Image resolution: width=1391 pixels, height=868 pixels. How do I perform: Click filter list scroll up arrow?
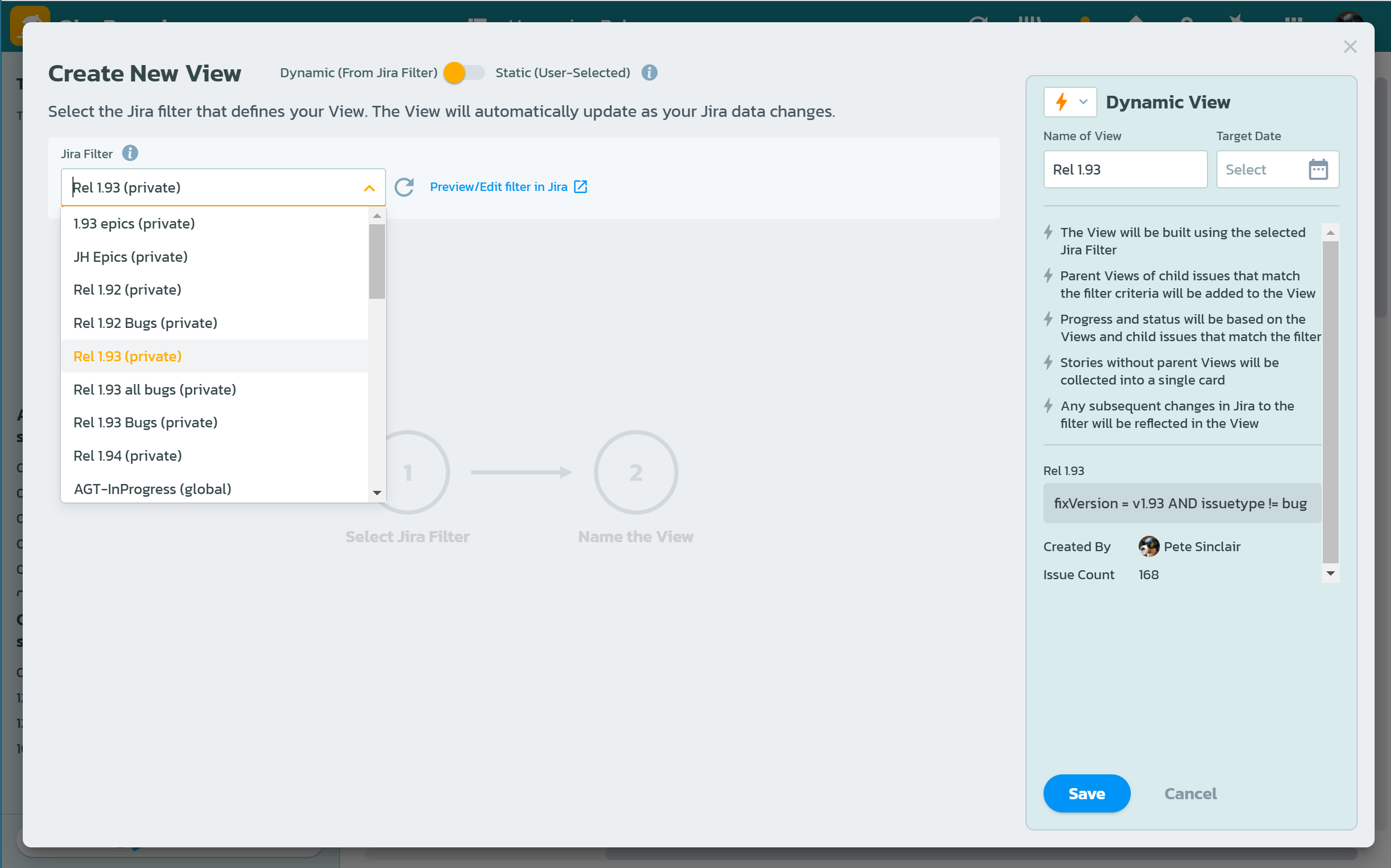(x=377, y=216)
